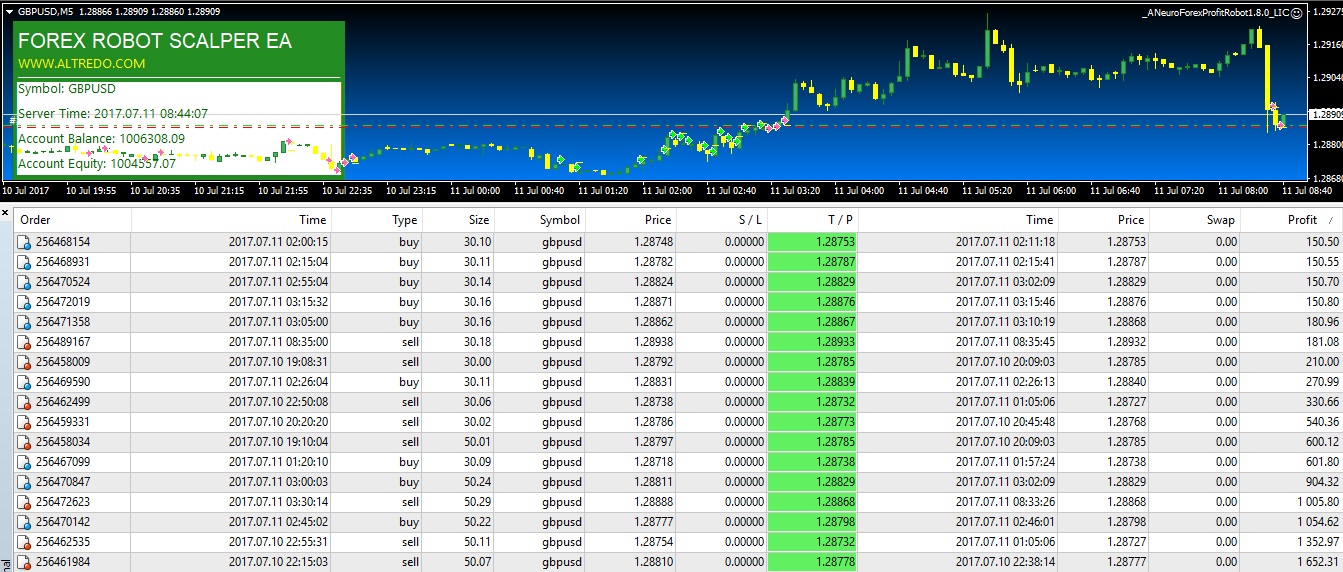Click the 11 Jul 04:00 time axis label
This screenshot has height=572, width=1343.
pyautogui.click(x=859, y=190)
